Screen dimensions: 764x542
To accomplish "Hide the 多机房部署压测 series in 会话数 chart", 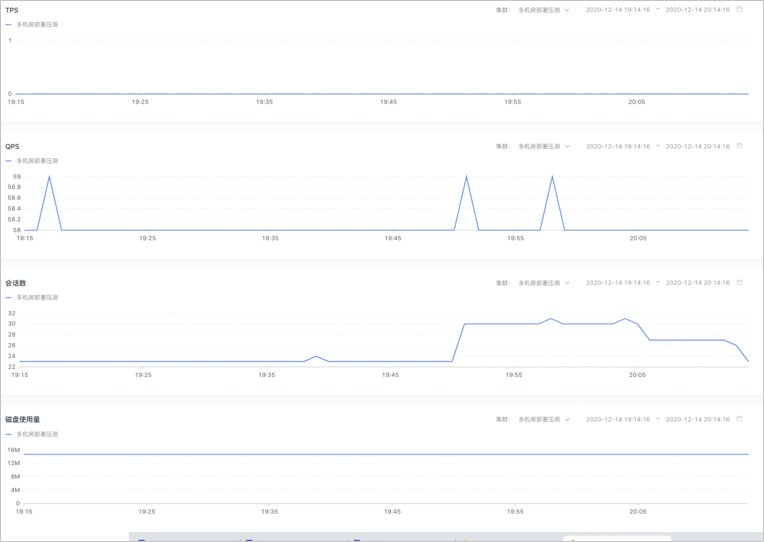I will [x=37, y=298].
